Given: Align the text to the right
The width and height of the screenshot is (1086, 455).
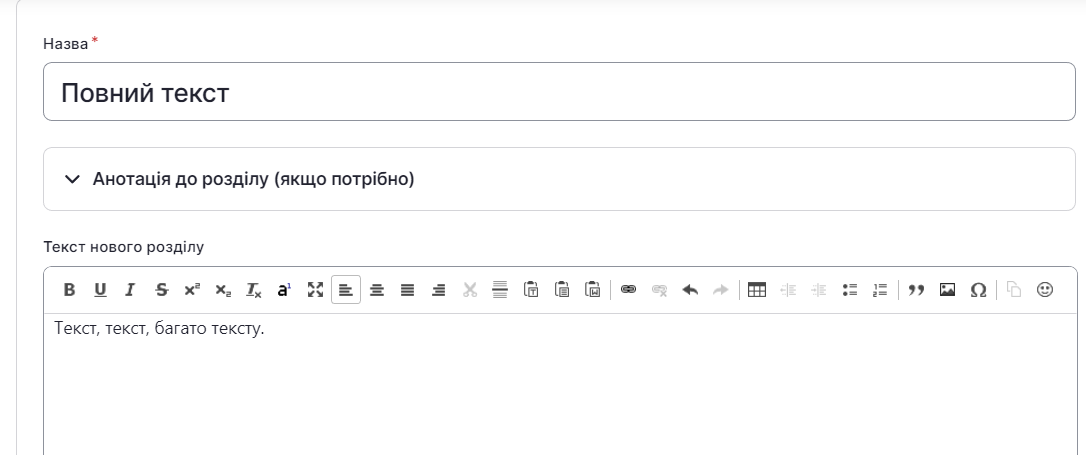Looking at the screenshot, I should point(438,289).
